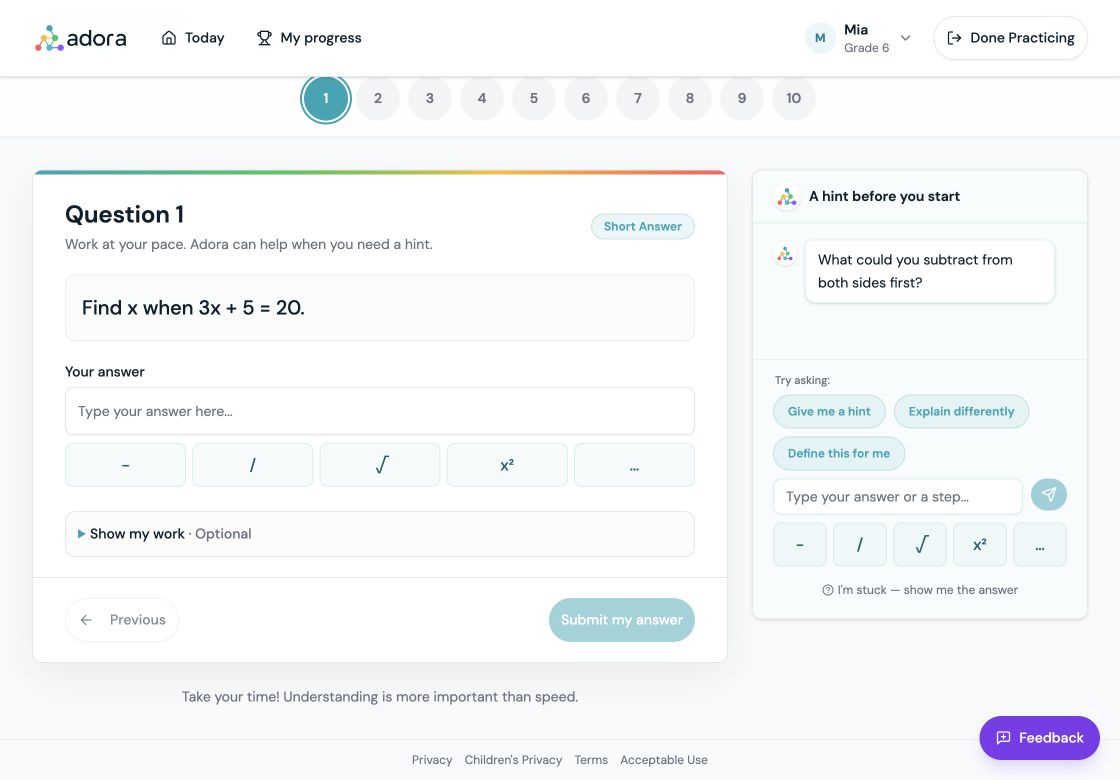Insert minus symbol in main answer
The height and width of the screenshot is (780, 1120).
[x=126, y=465]
